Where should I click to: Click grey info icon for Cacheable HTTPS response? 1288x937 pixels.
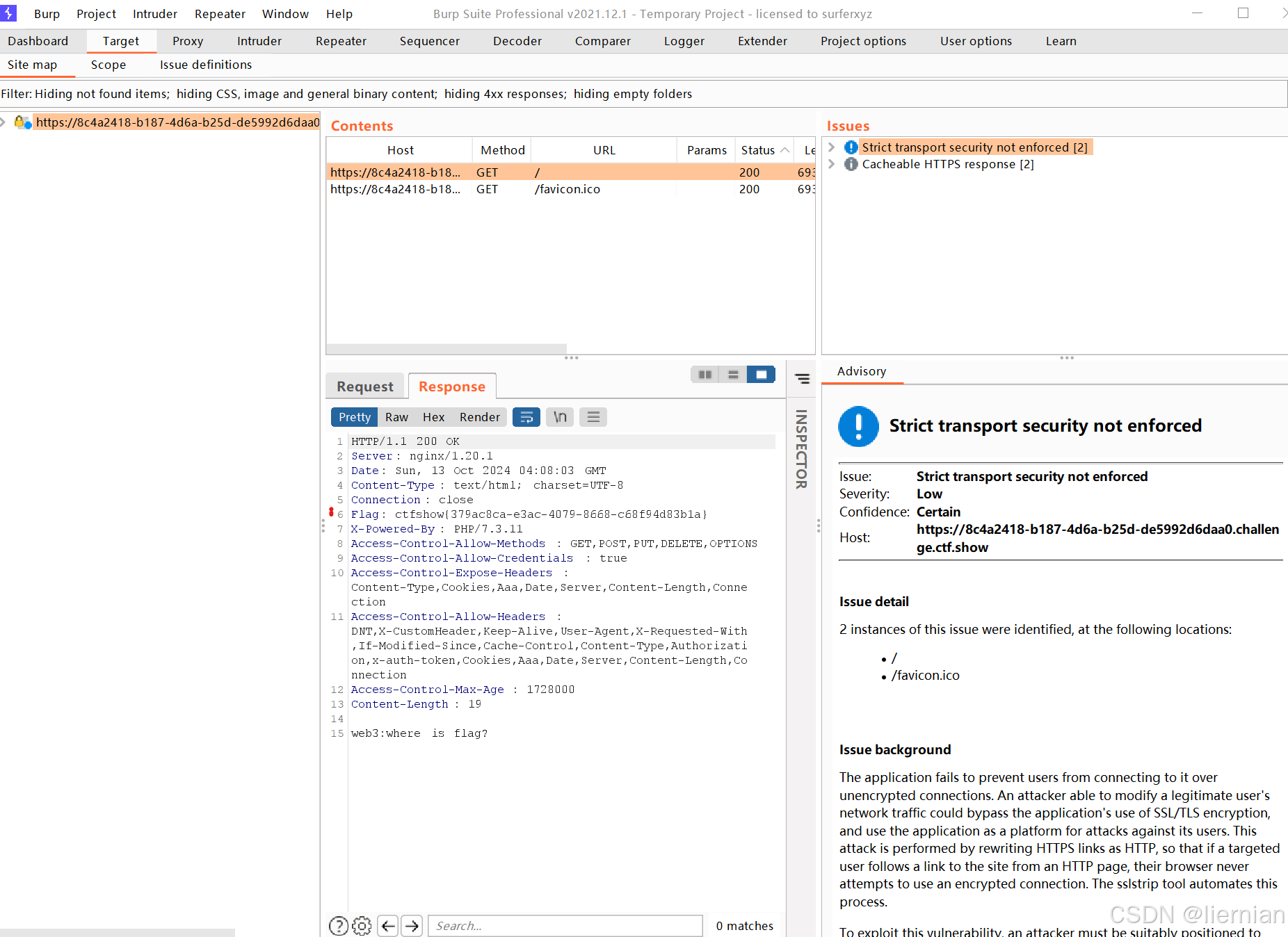(851, 164)
